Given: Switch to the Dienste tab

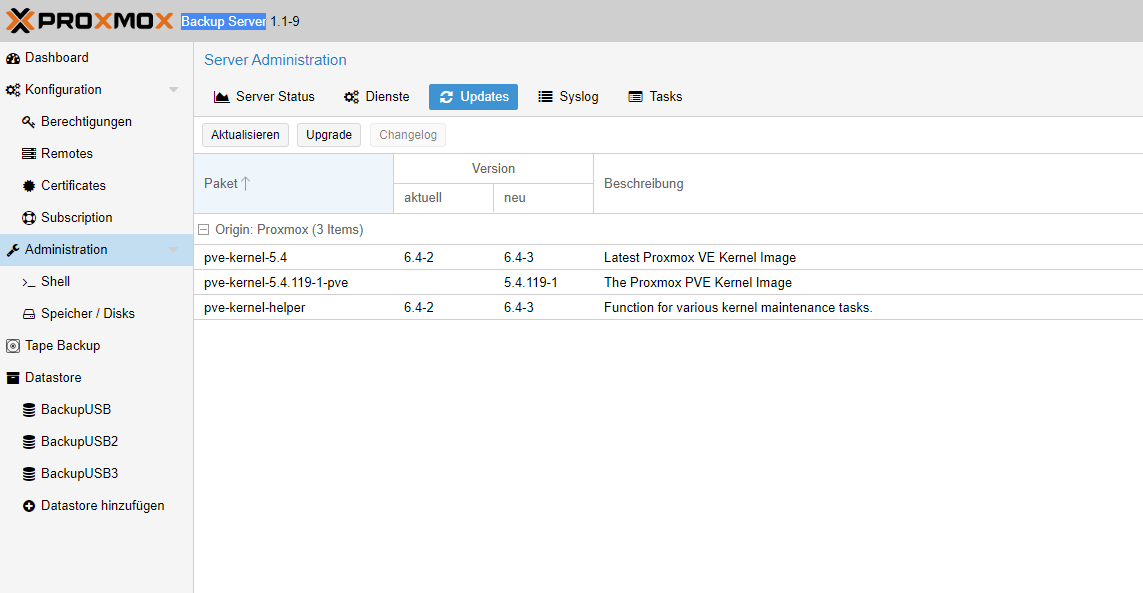Looking at the screenshot, I should [x=376, y=97].
